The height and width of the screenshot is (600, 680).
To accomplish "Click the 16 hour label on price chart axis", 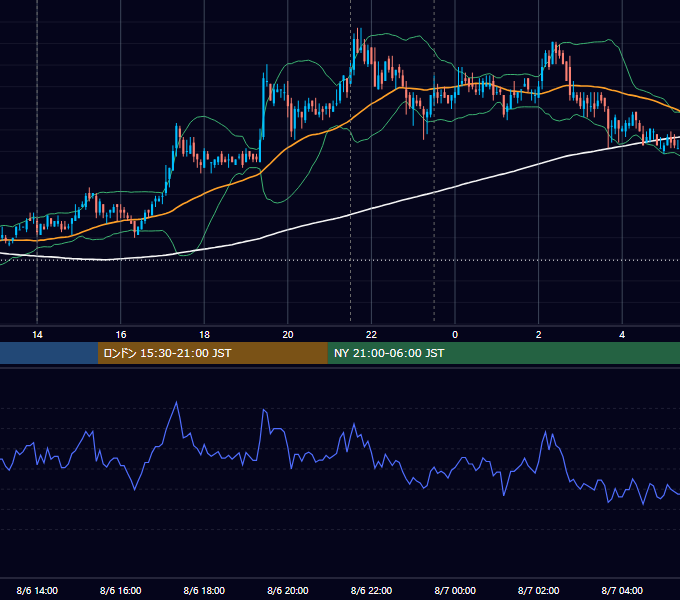I will click(121, 335).
